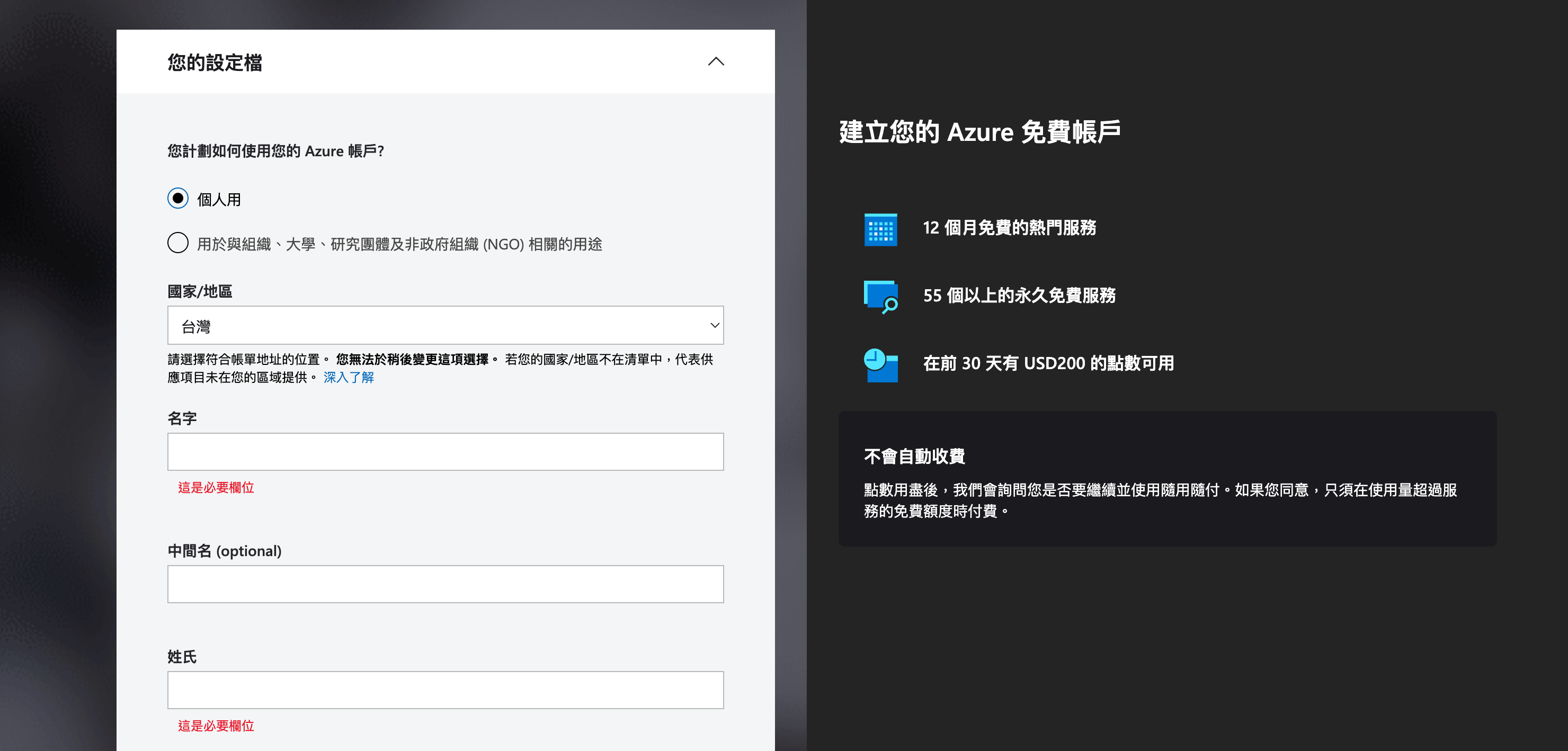This screenshot has width=1568, height=751.
Task: Open the 深入了解 link
Action: click(x=348, y=377)
